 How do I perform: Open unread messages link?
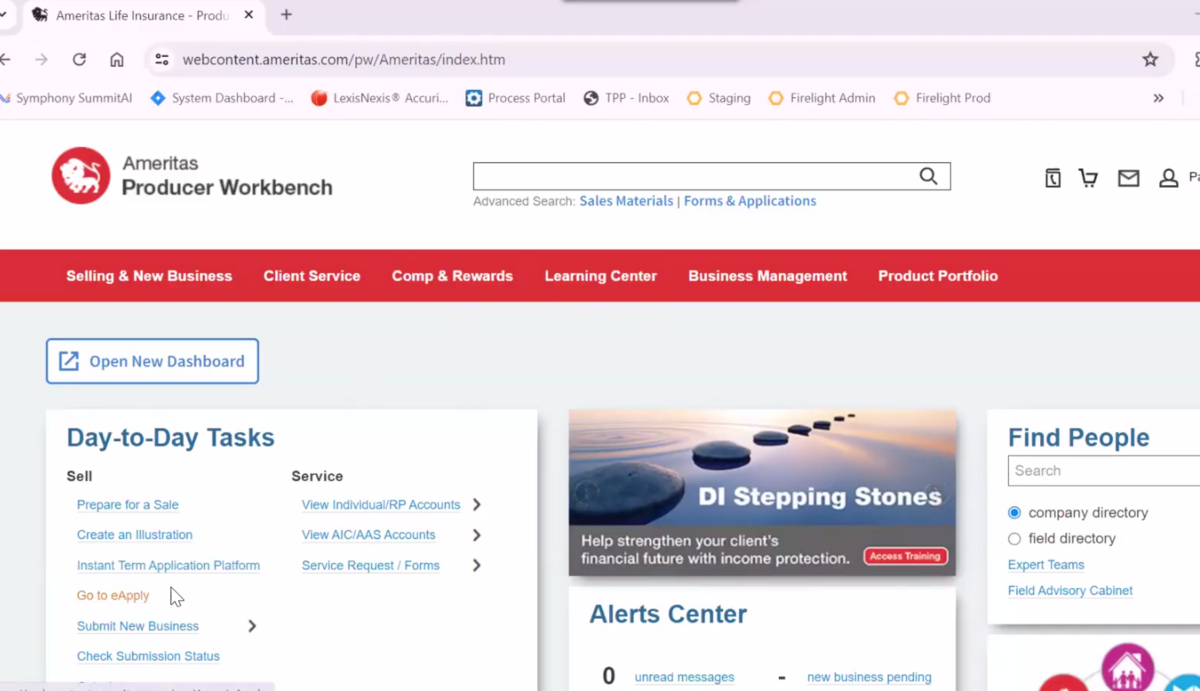pyautogui.click(x=684, y=677)
